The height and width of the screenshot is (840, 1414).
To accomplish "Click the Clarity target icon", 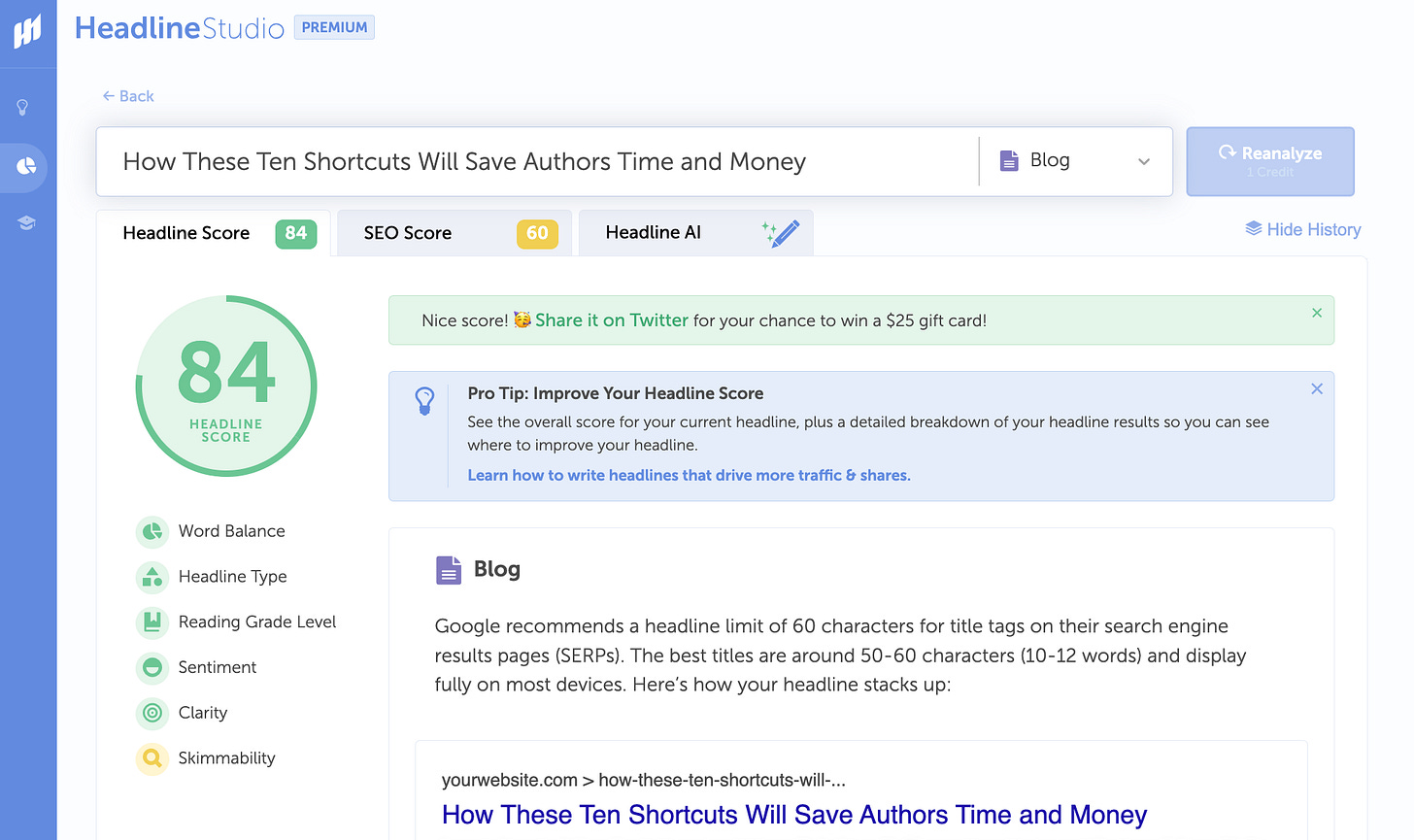I will pyautogui.click(x=152, y=713).
